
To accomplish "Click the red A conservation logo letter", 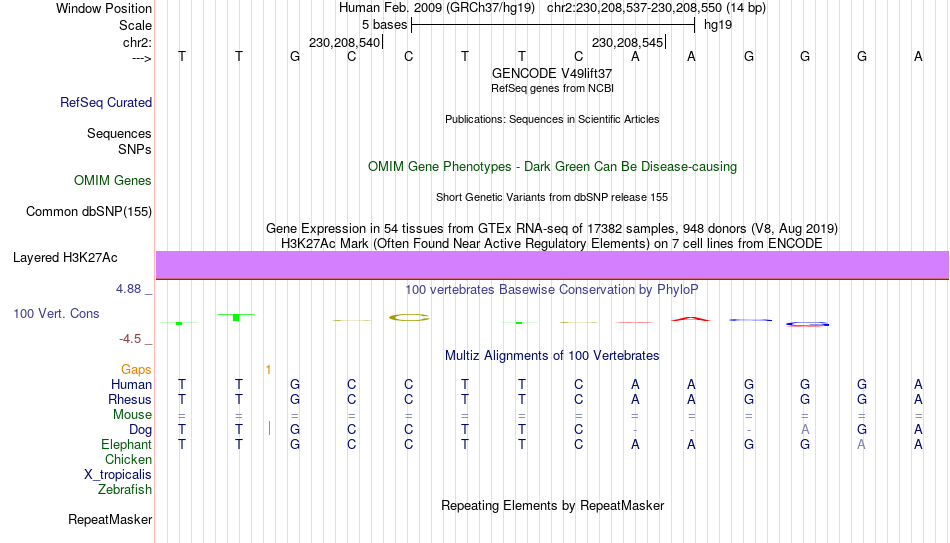I will point(691,319).
